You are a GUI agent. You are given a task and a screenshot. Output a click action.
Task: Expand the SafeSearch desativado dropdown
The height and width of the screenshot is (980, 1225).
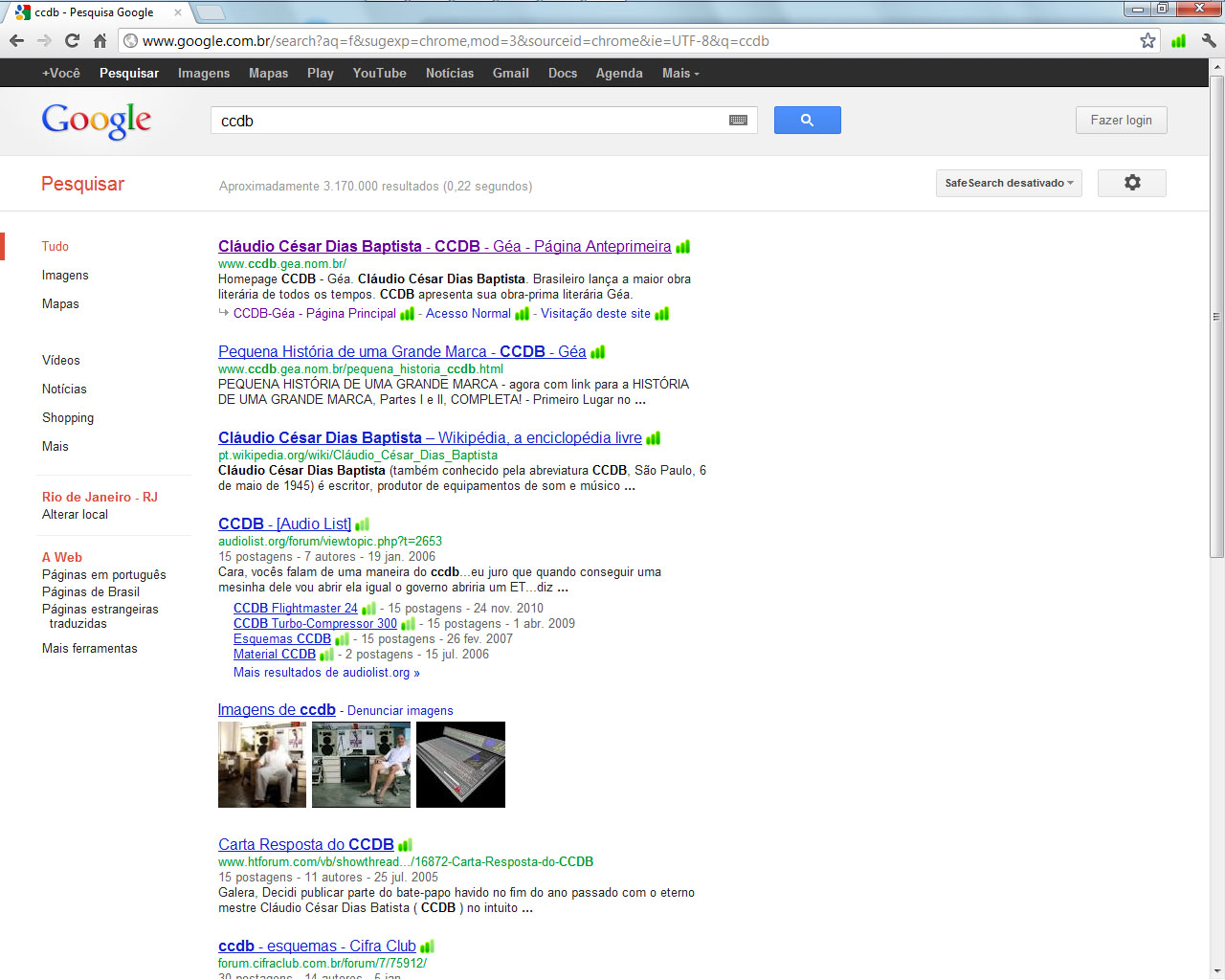point(1008,183)
